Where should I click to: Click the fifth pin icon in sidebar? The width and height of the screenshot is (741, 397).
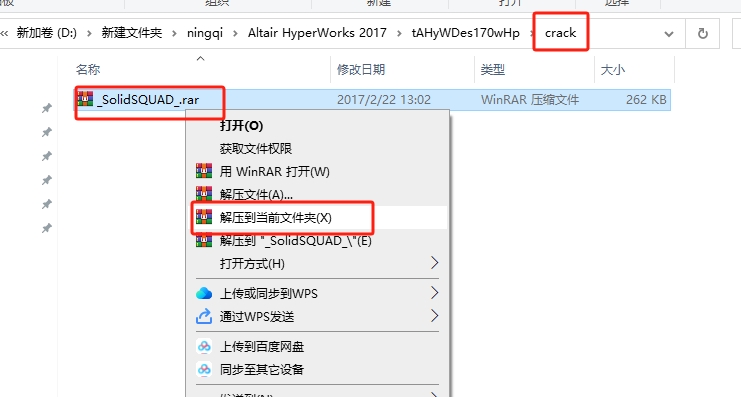(46, 204)
